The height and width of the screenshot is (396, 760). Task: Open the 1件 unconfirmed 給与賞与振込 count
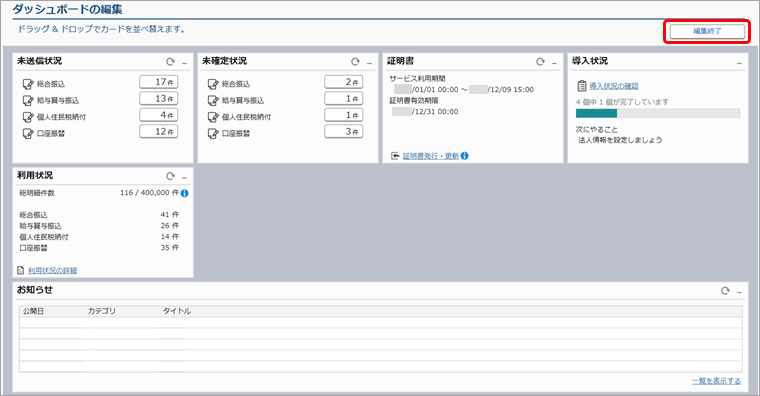[344, 98]
